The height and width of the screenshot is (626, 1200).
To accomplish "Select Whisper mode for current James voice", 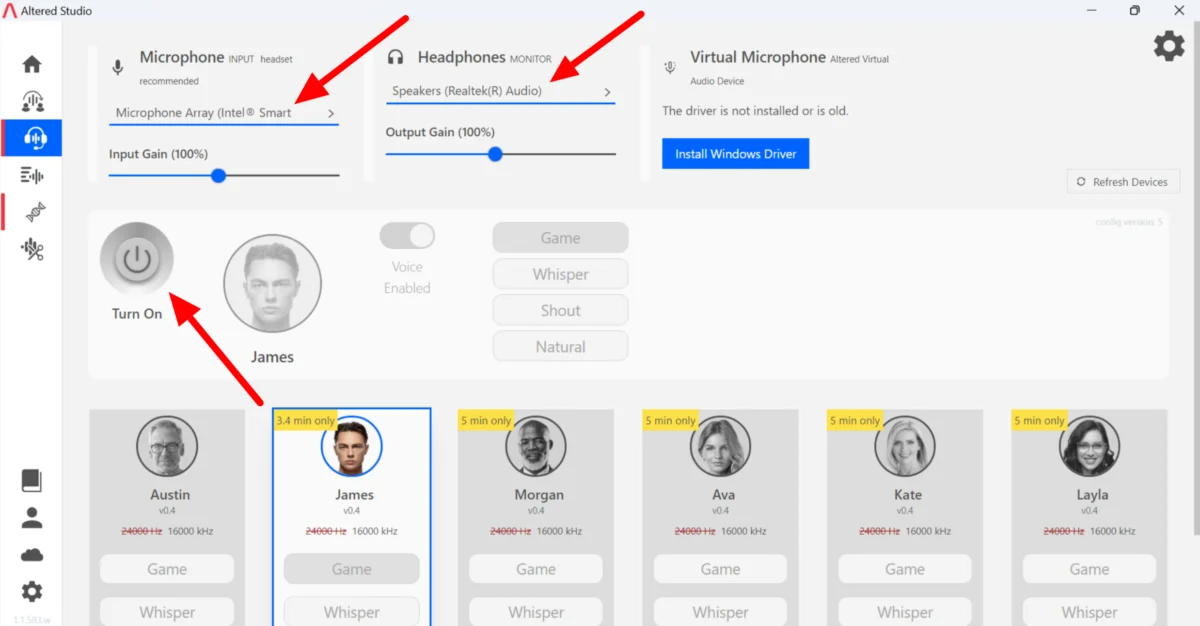I will [x=560, y=274].
